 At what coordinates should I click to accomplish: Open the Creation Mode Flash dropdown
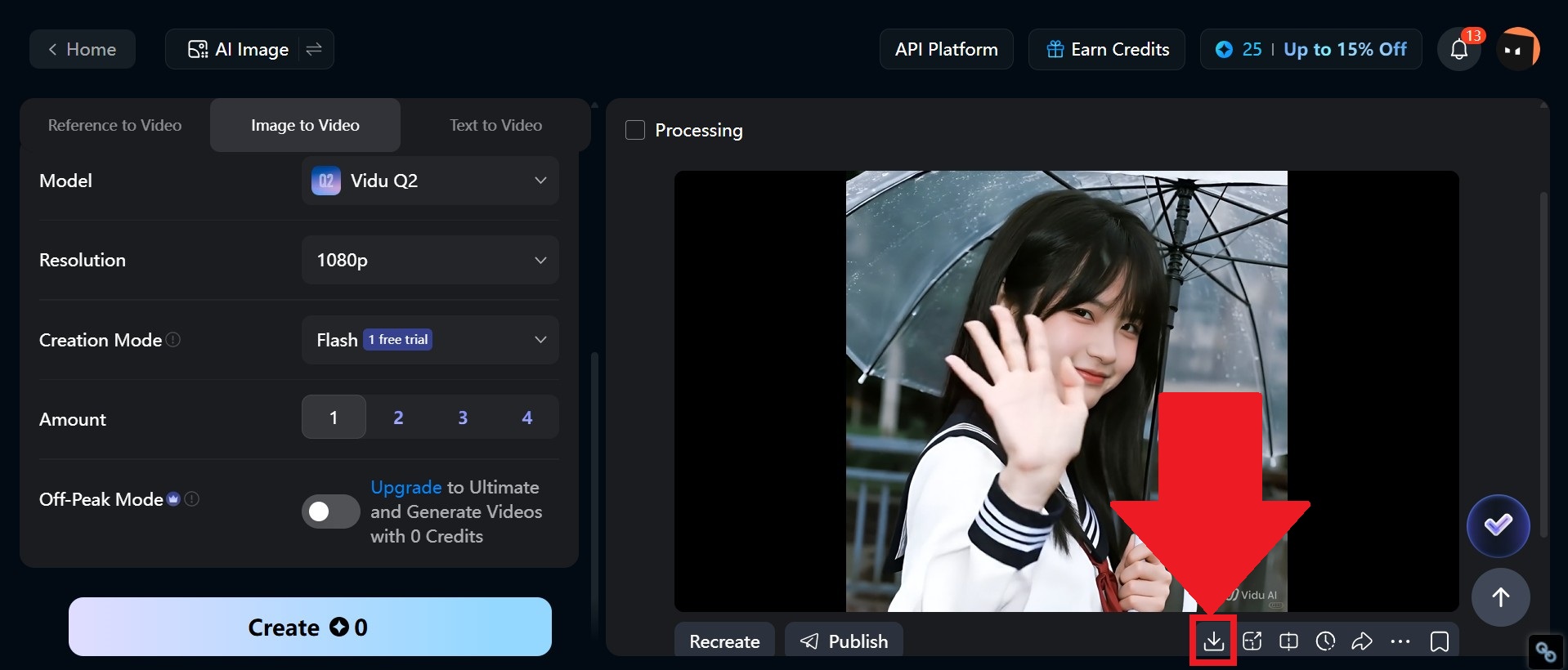[430, 340]
